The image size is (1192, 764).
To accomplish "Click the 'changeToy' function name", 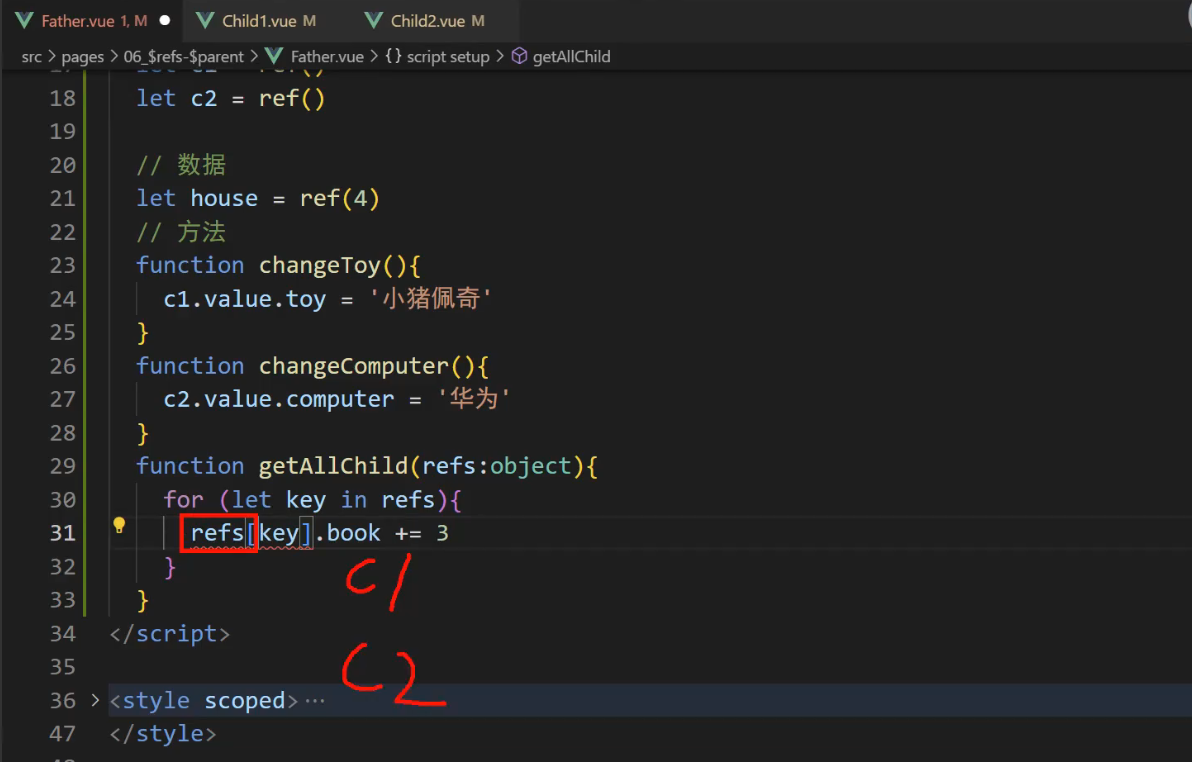I will pyautogui.click(x=319, y=266).
